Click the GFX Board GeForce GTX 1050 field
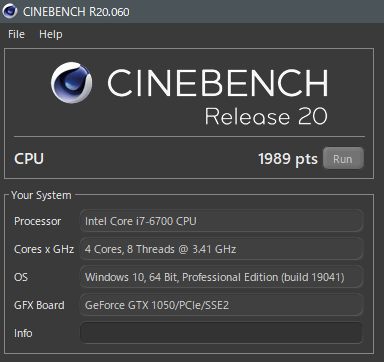This screenshot has width=384, height=362. click(221, 305)
